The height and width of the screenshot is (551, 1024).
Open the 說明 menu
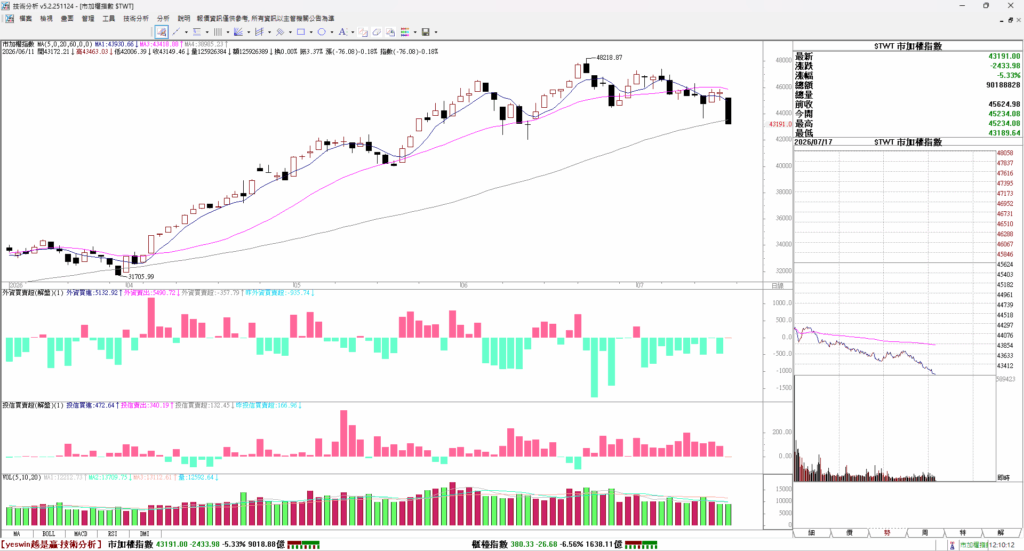(x=184, y=18)
